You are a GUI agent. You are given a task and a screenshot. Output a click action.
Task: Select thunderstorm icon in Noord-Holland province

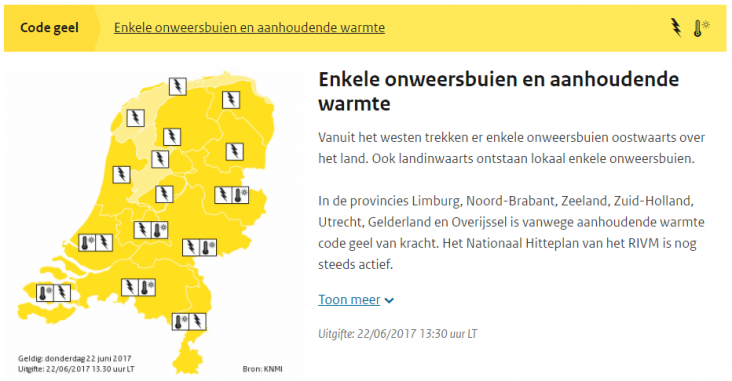(x=121, y=175)
